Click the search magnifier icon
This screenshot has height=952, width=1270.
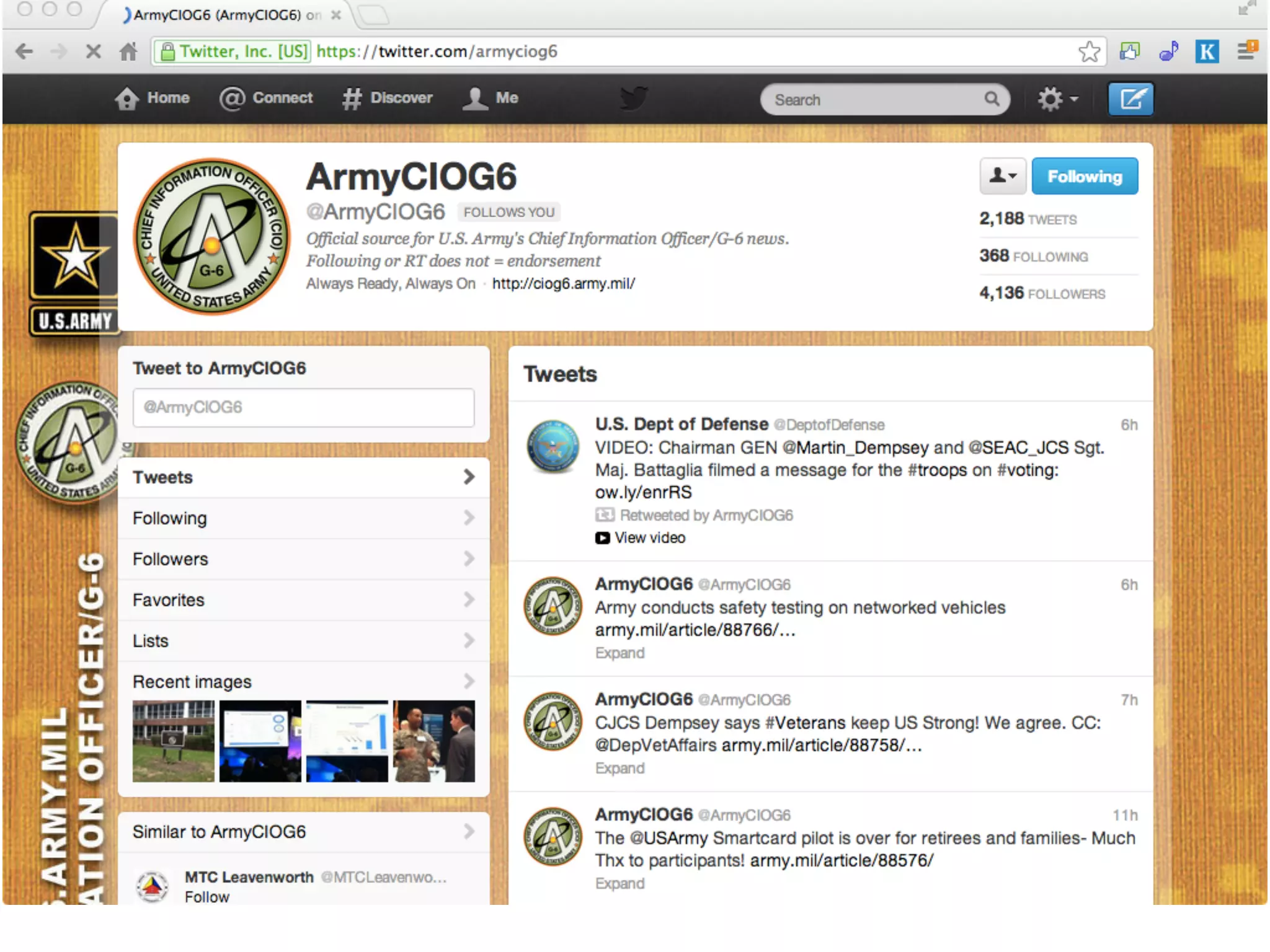click(992, 99)
